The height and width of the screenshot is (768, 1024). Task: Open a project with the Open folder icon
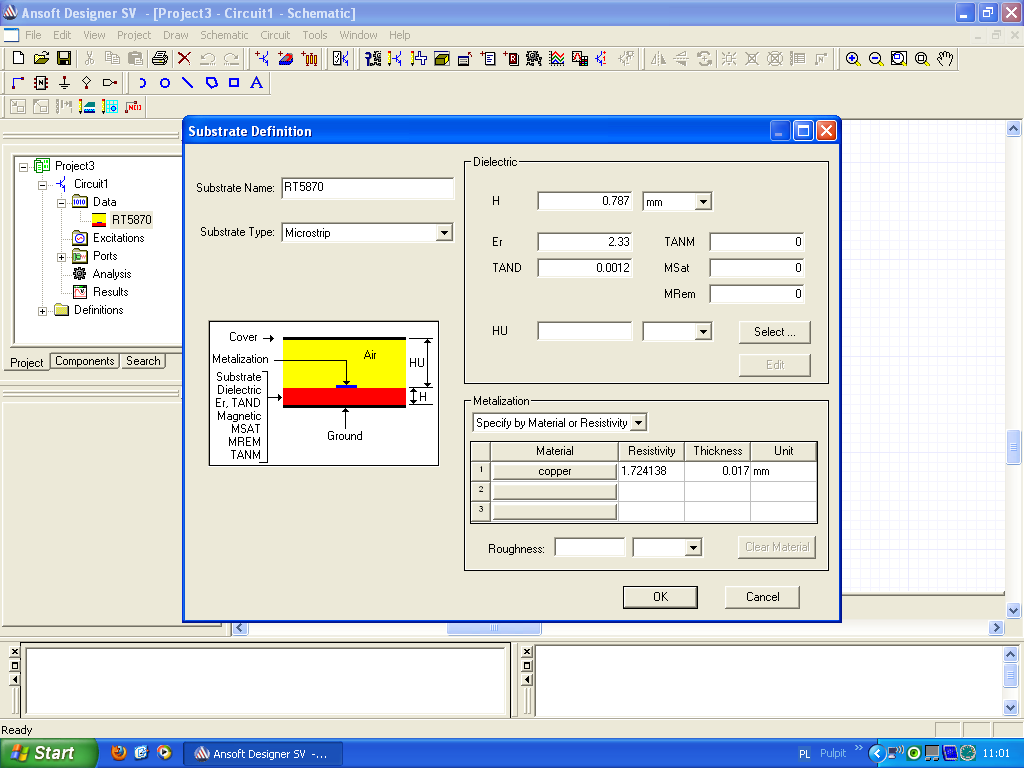click(x=40, y=58)
